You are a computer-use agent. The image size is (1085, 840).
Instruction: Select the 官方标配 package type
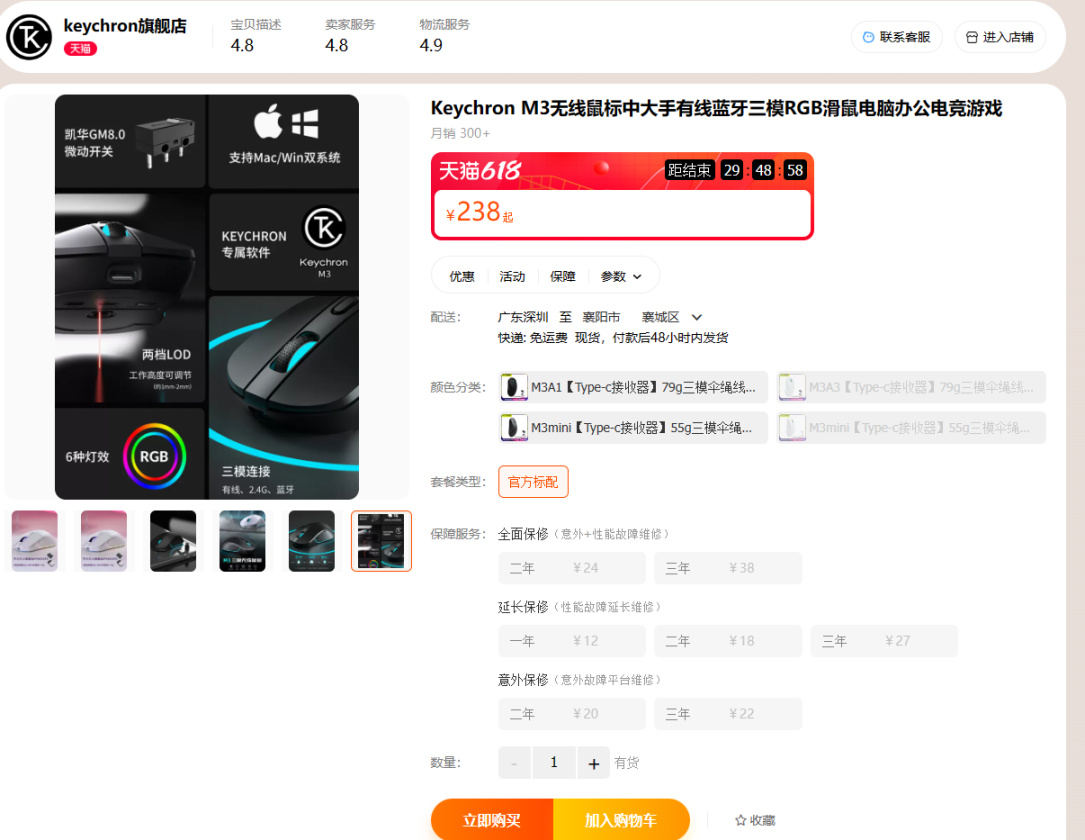pos(533,482)
